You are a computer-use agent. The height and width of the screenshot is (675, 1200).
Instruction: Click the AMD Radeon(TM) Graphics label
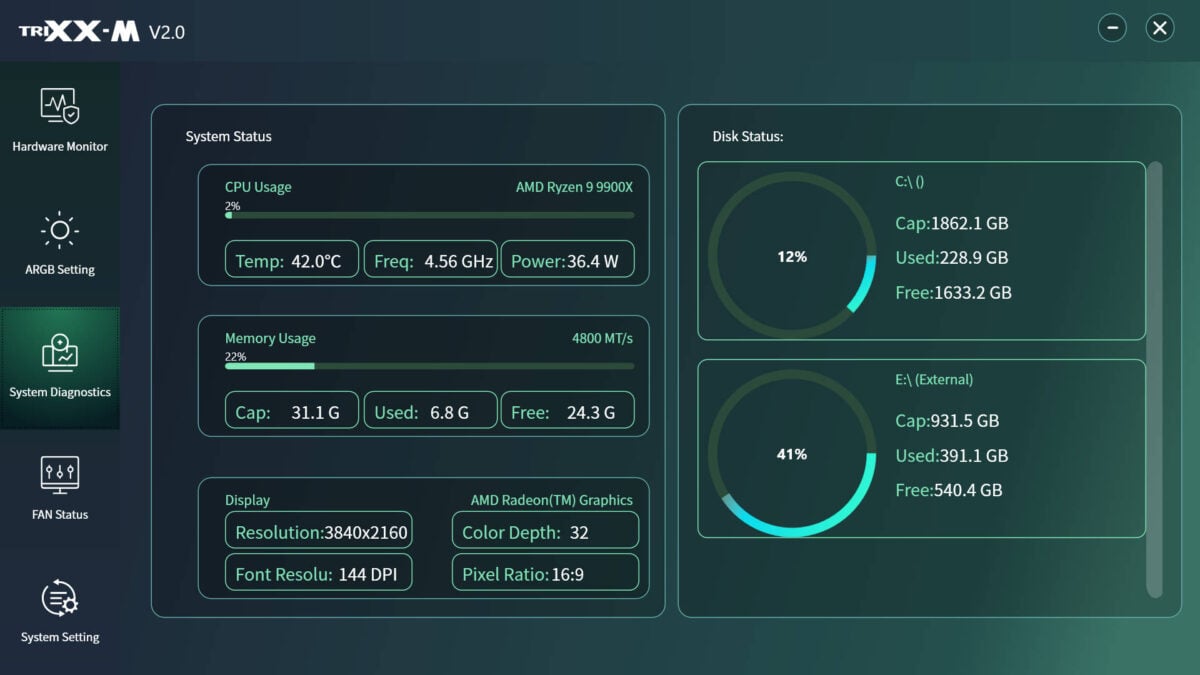(551, 500)
